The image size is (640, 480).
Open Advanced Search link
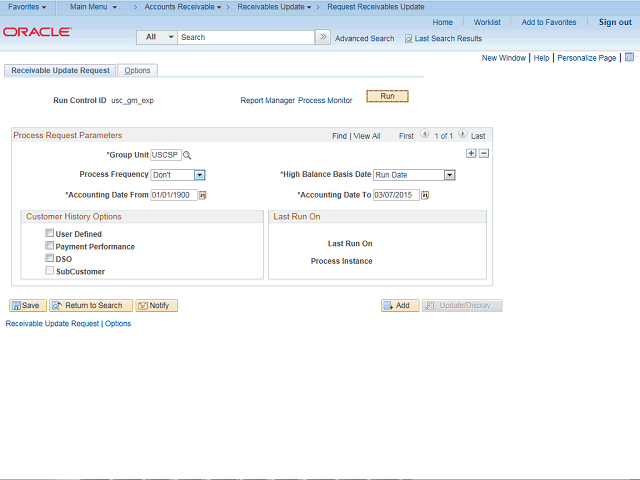point(364,39)
